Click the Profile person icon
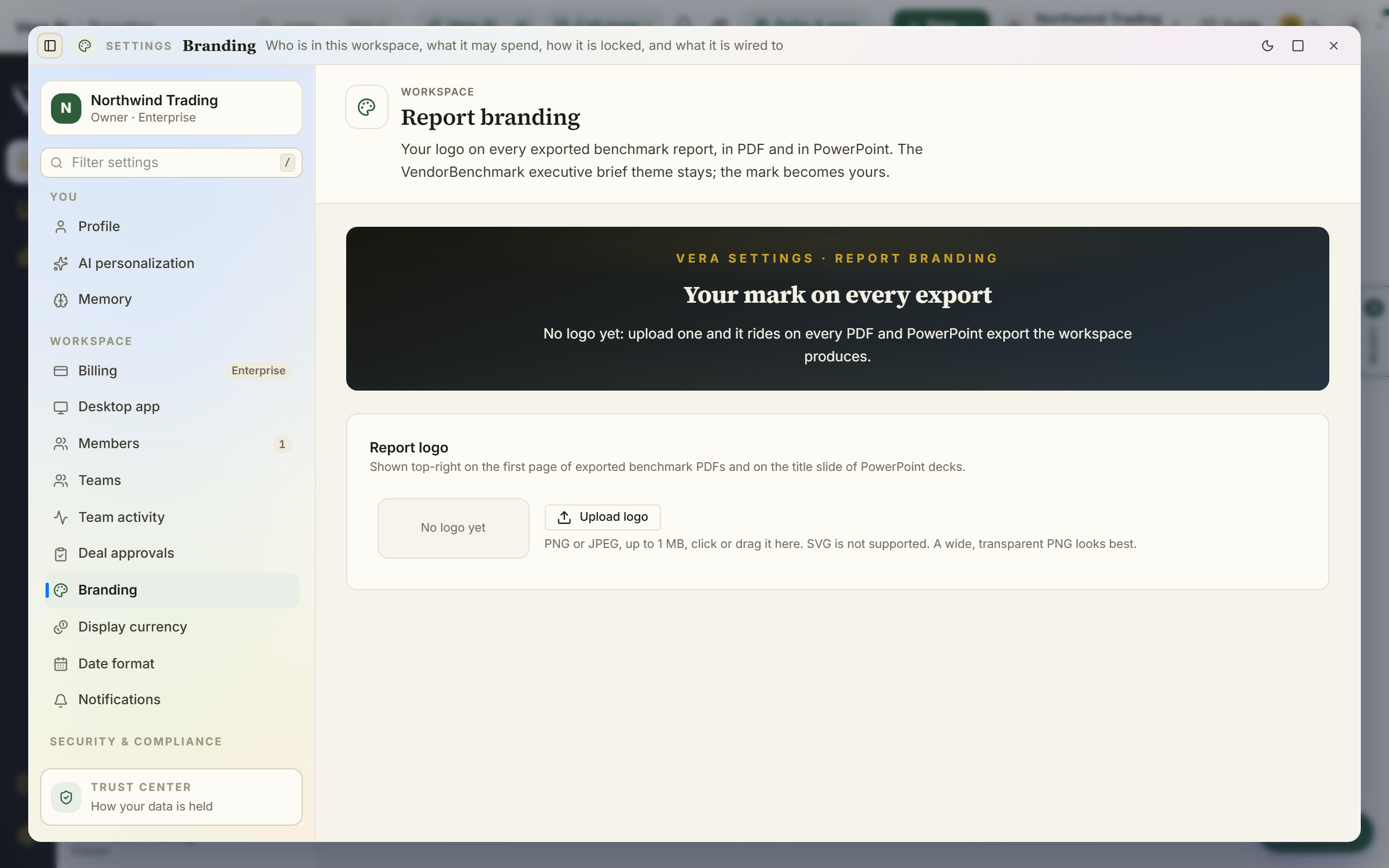 [x=61, y=227]
